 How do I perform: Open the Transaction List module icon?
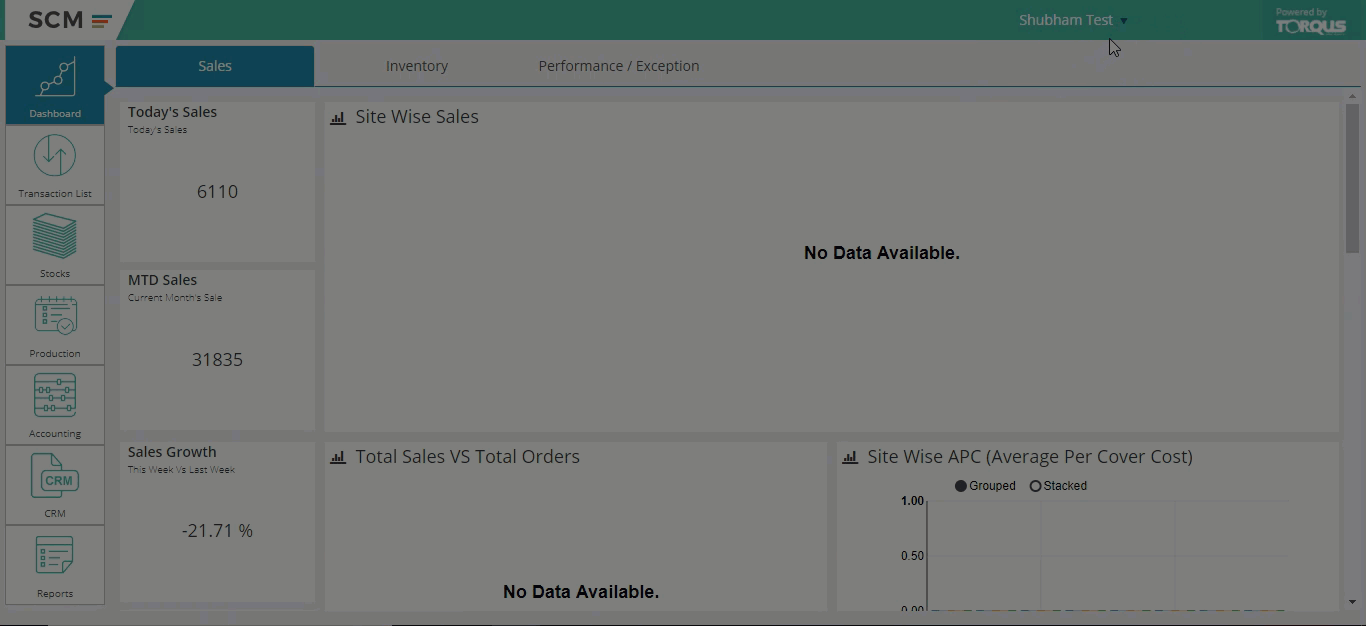pyautogui.click(x=55, y=165)
